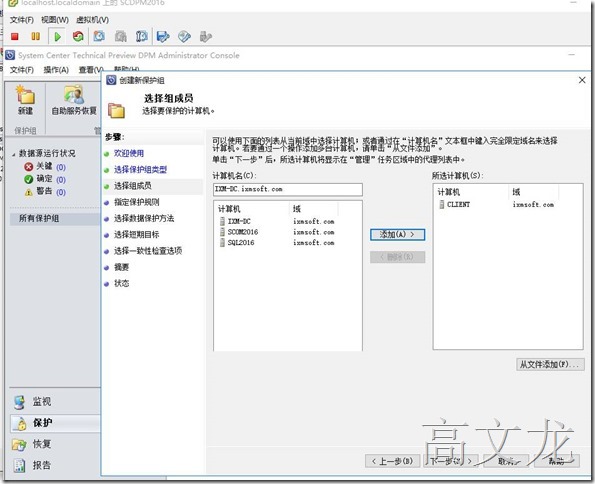Click the snapshot manager toolbar icon

(x=142, y=36)
